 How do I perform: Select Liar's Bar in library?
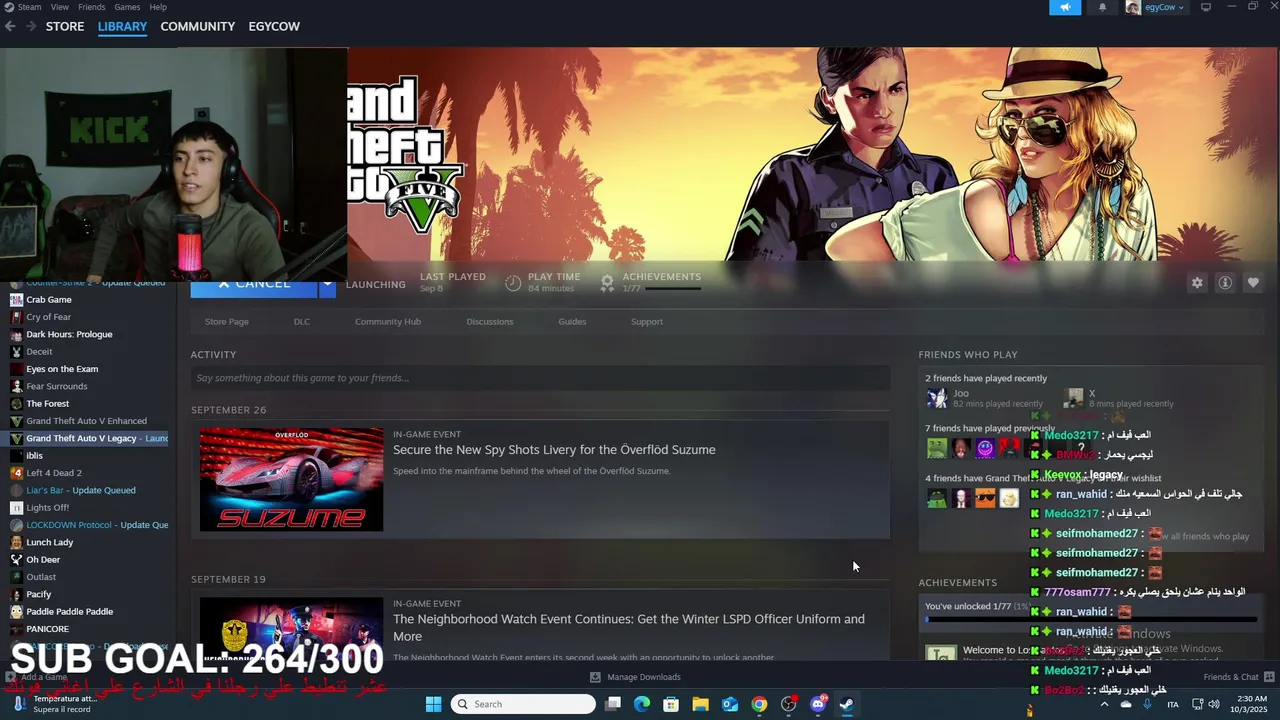pyautogui.click(x=81, y=490)
